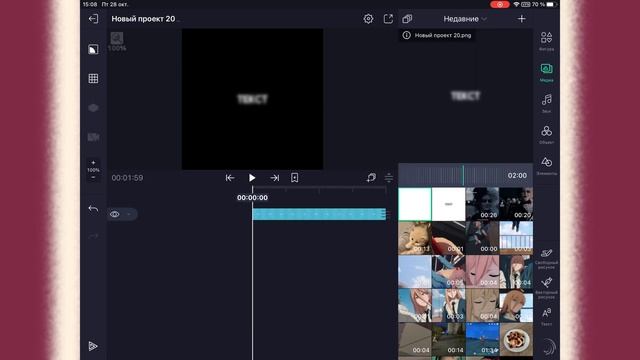
Task: Exit the project with the back arrow icon
Action: tap(93, 19)
